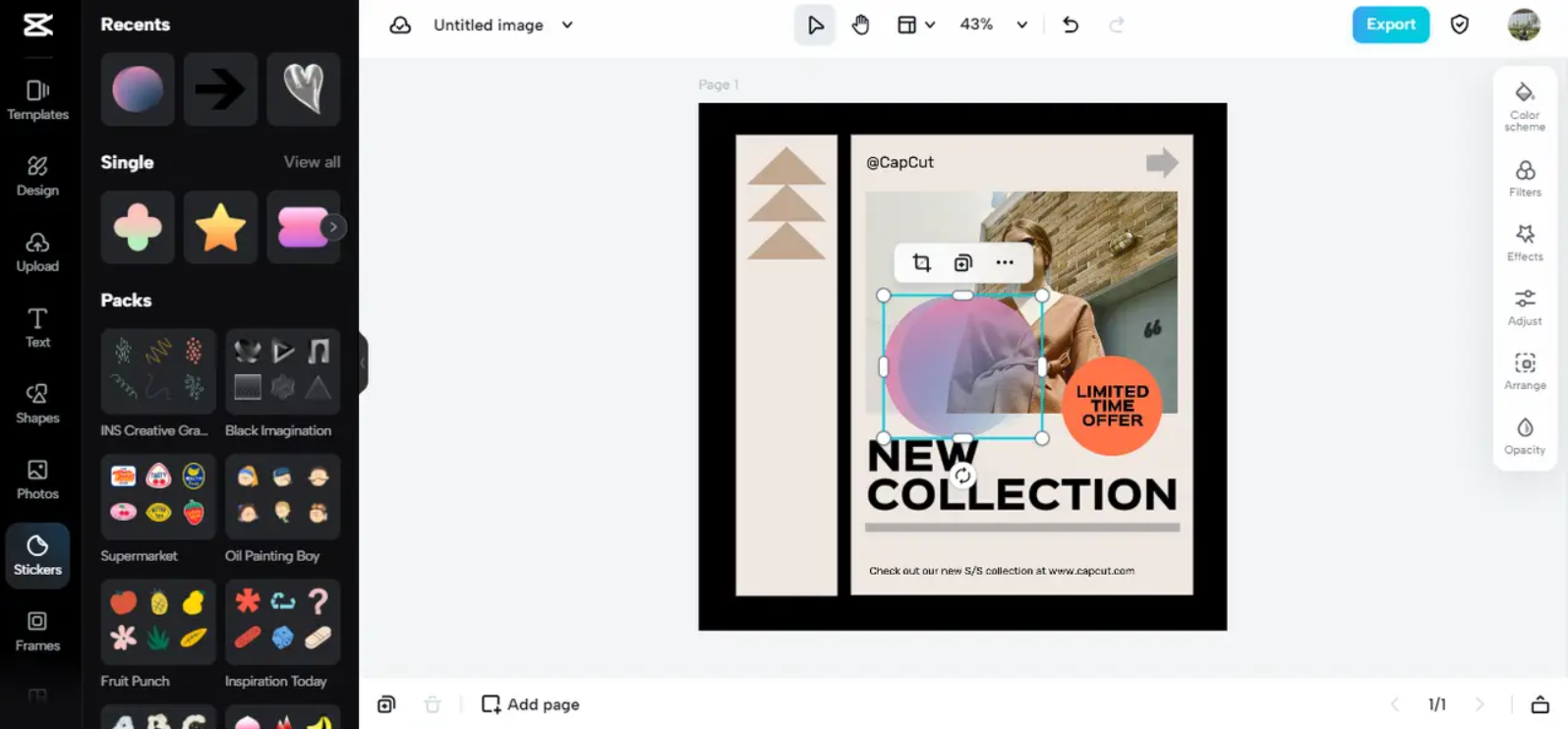This screenshot has height=729, width=1568.
Task: Open the Adjust panel
Action: (1525, 307)
